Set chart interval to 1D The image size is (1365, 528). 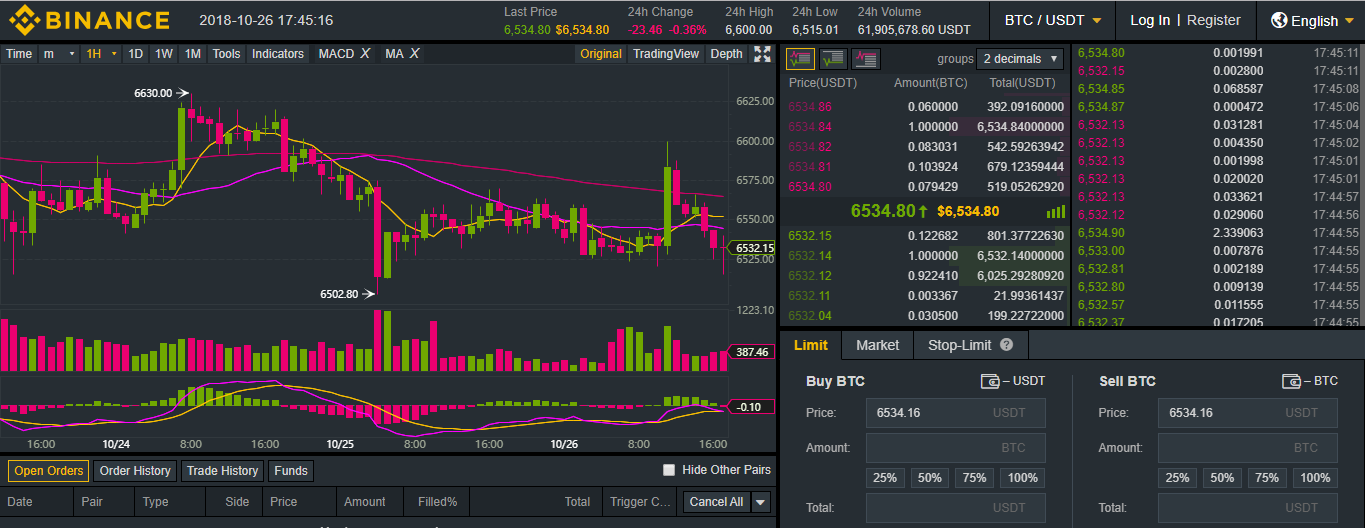[x=136, y=54]
